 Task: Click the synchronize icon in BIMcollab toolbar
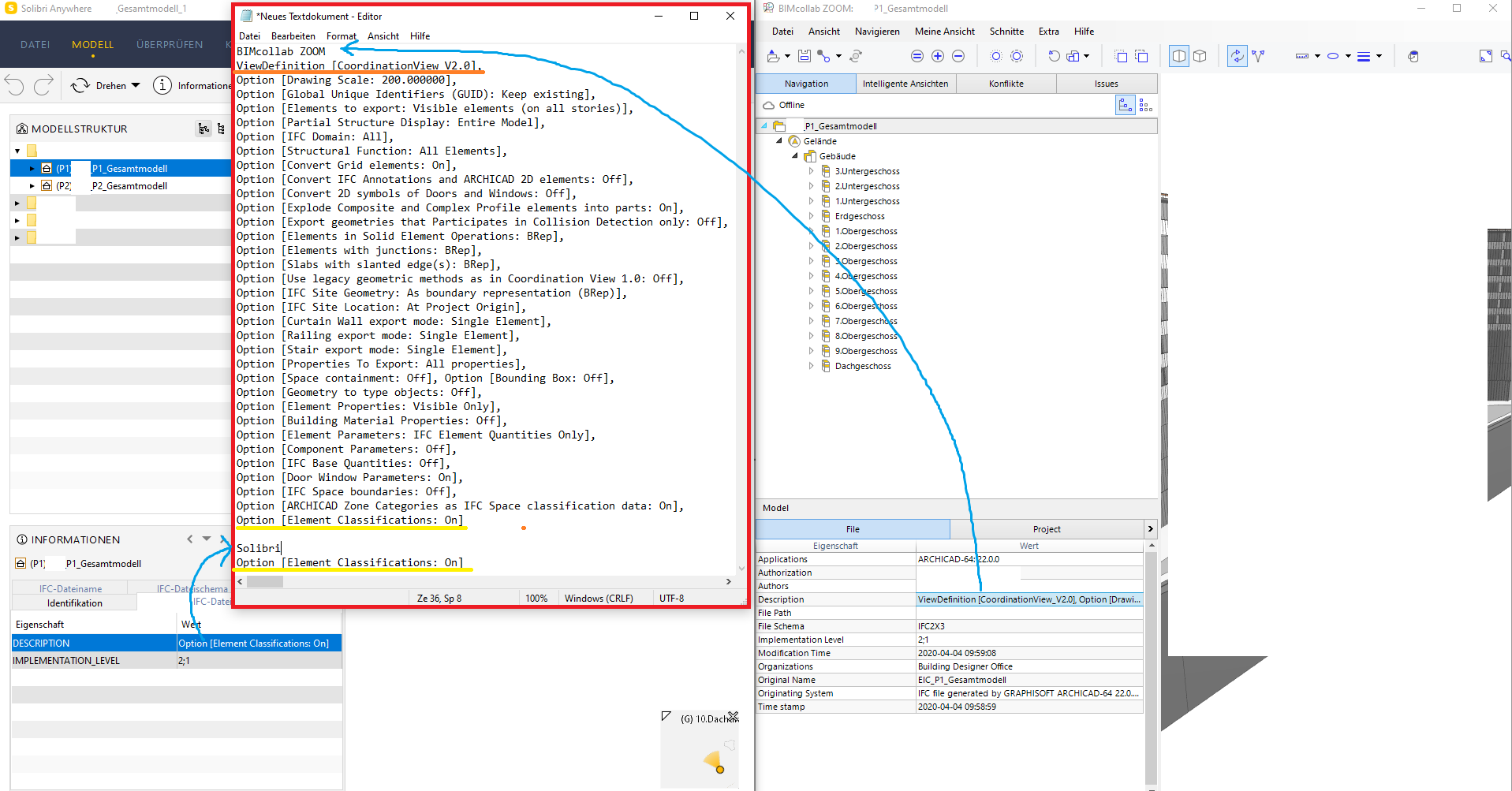(x=856, y=56)
